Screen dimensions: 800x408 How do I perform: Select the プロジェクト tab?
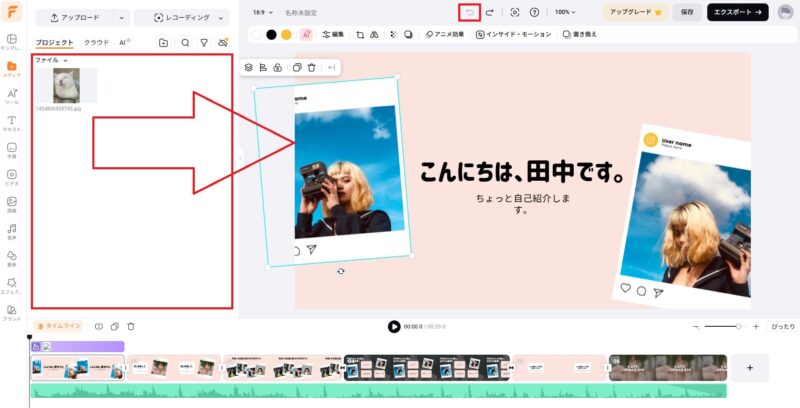click(x=54, y=43)
